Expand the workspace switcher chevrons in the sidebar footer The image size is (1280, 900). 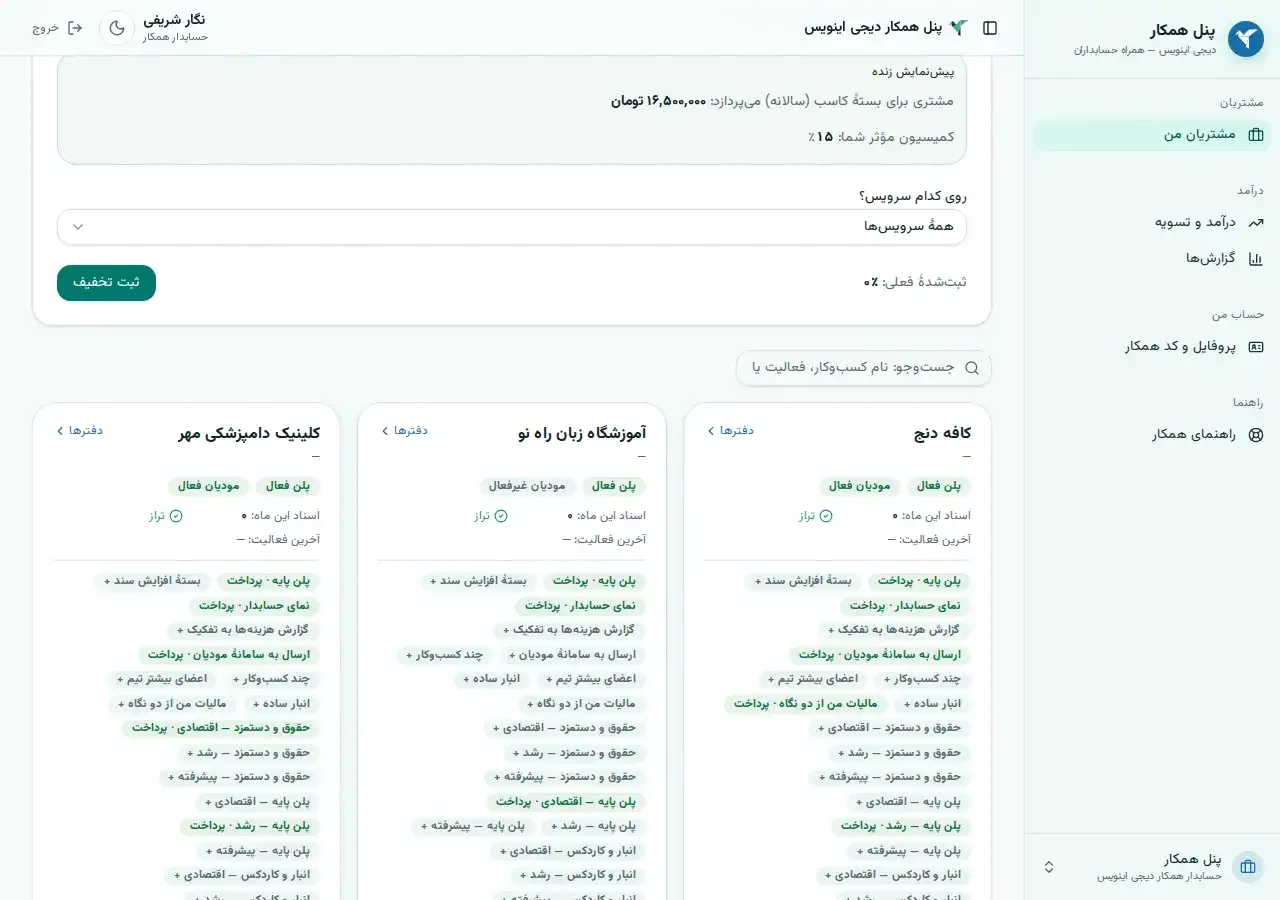[1048, 867]
